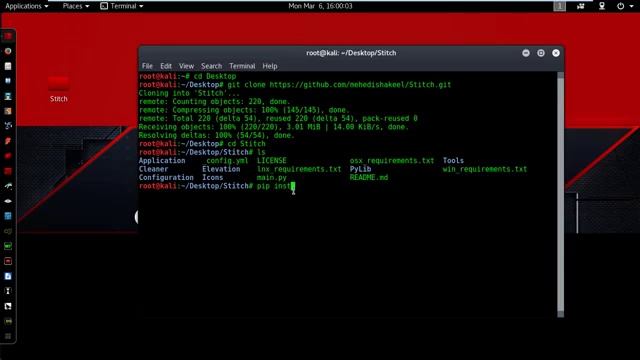Click the Configuration directory name
This screenshot has height=360, width=640.
point(166,178)
